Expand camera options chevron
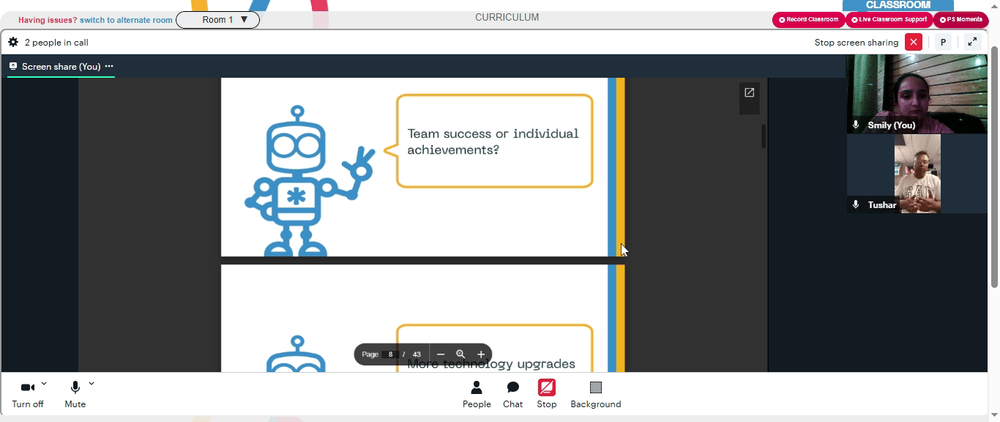 [44, 384]
